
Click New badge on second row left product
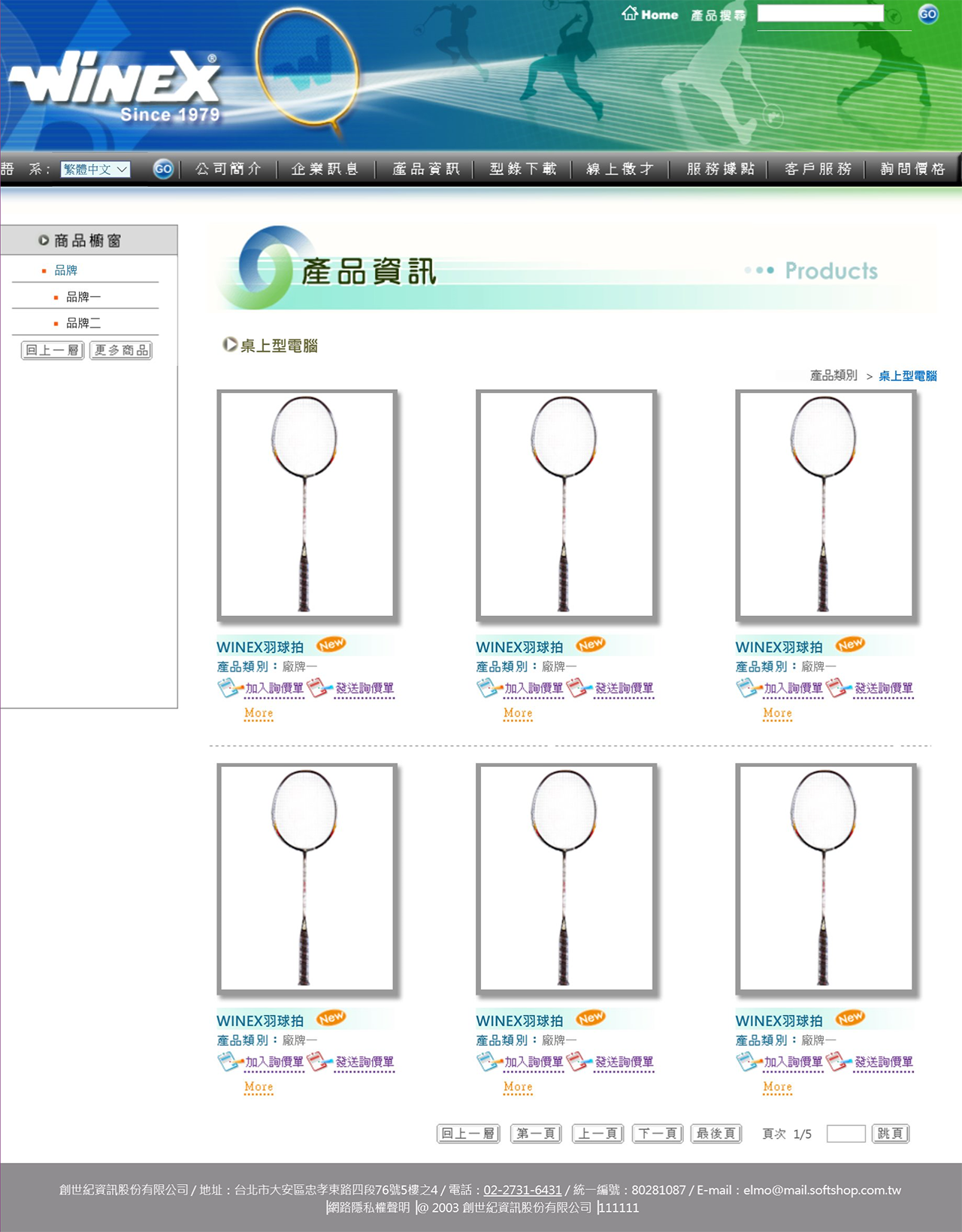pos(331,1018)
